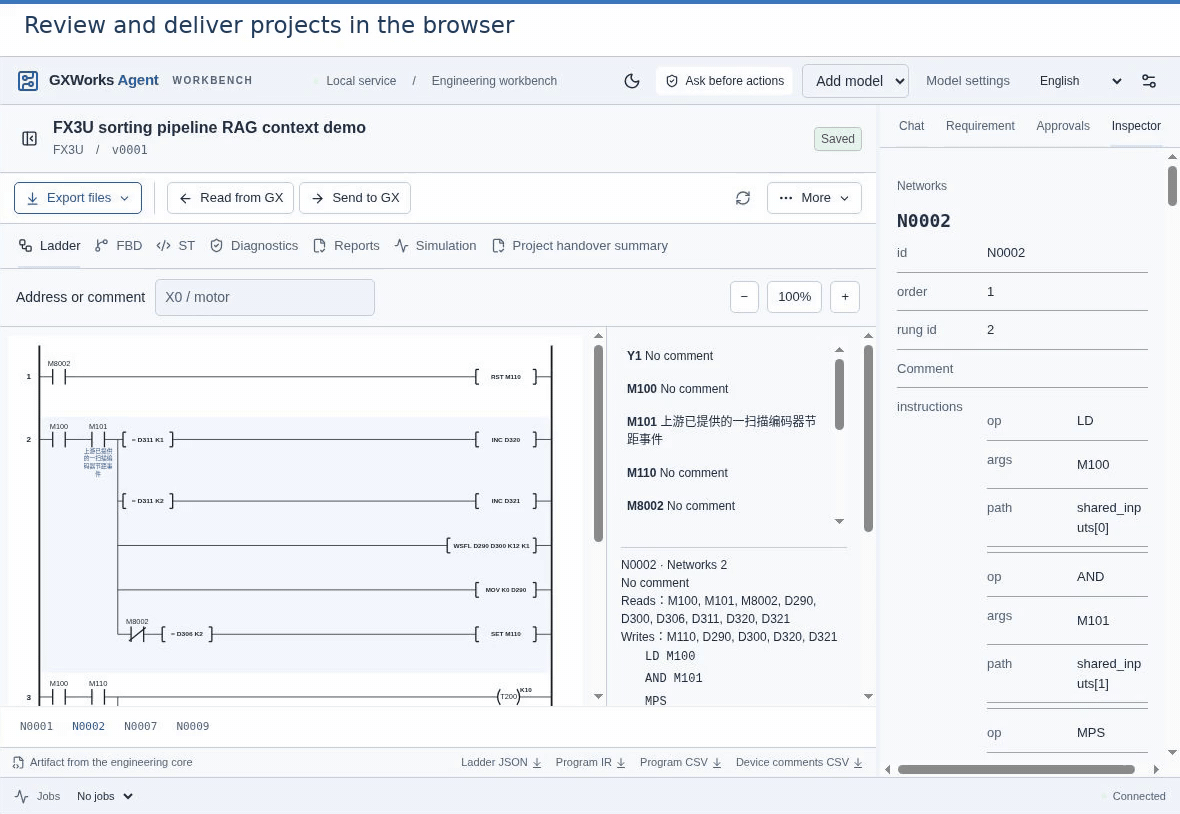The width and height of the screenshot is (1180, 814).
Task: Open the Approvals tab
Action: click(x=1063, y=126)
